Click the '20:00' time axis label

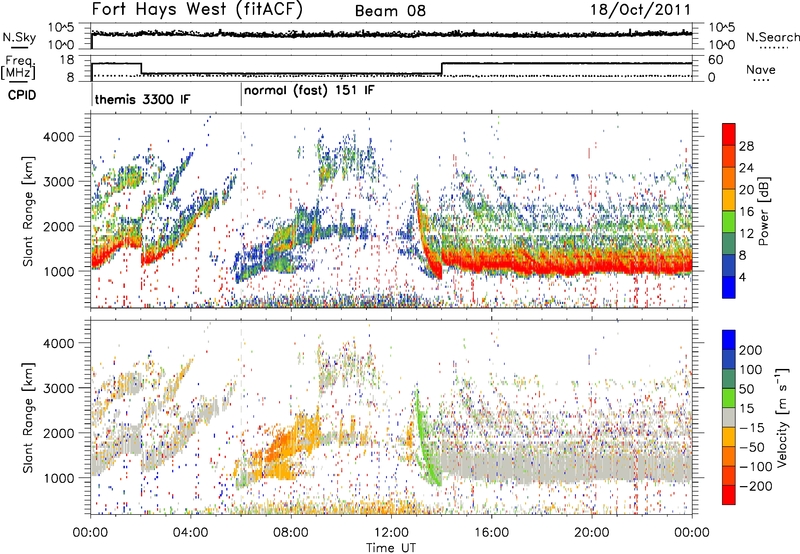click(591, 533)
